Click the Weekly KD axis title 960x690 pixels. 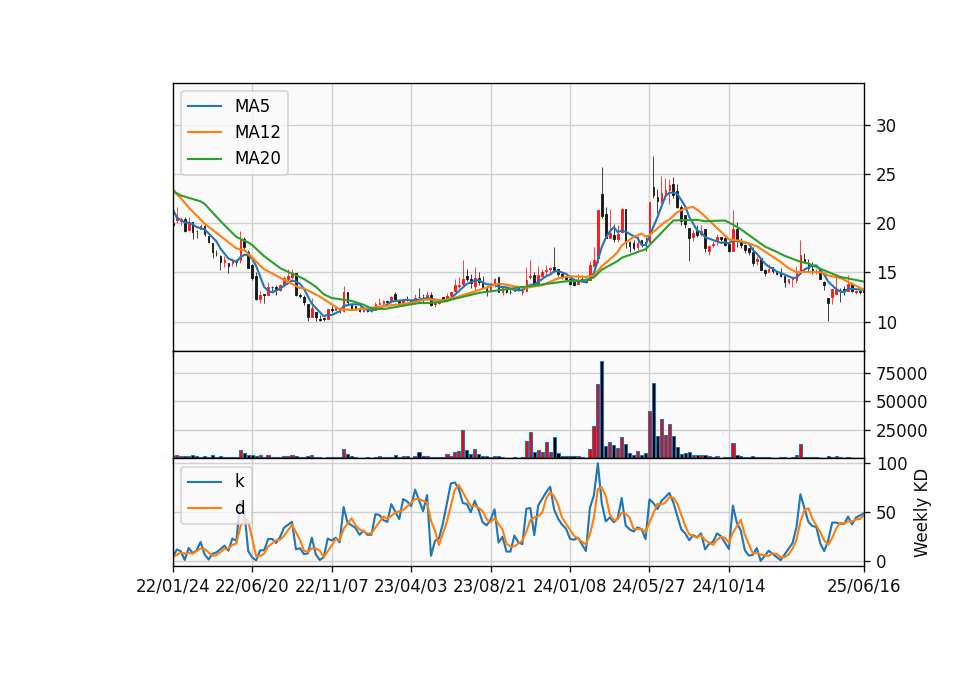pyautogui.click(x=921, y=514)
